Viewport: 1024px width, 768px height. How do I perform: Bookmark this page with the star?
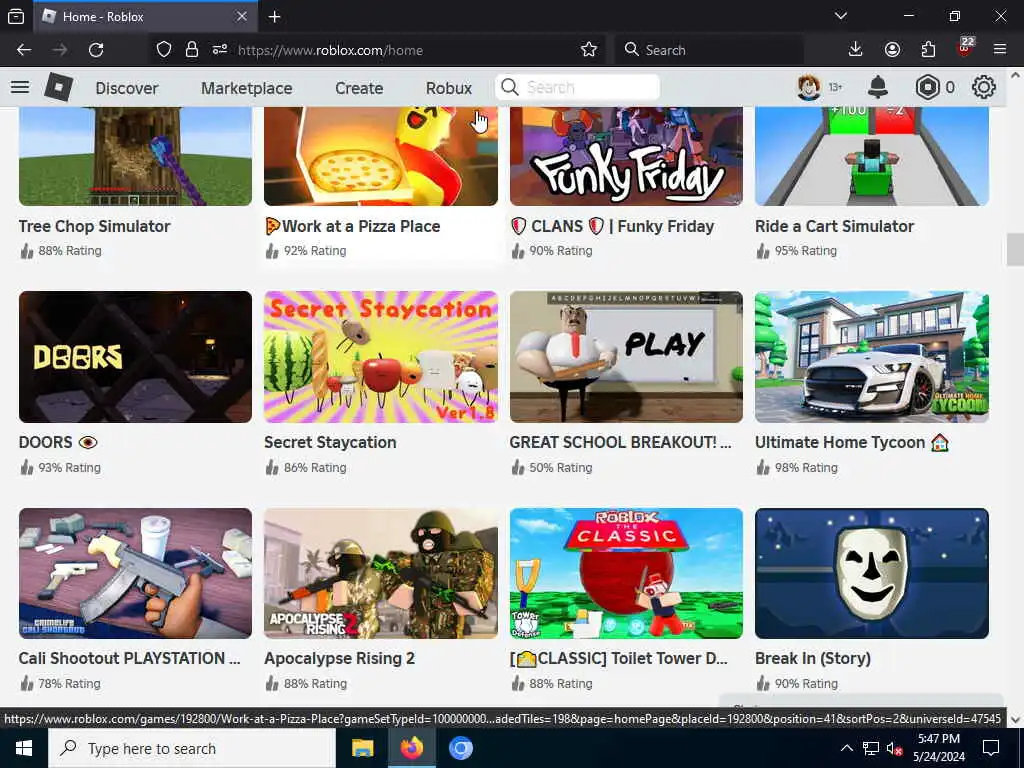pyautogui.click(x=589, y=50)
